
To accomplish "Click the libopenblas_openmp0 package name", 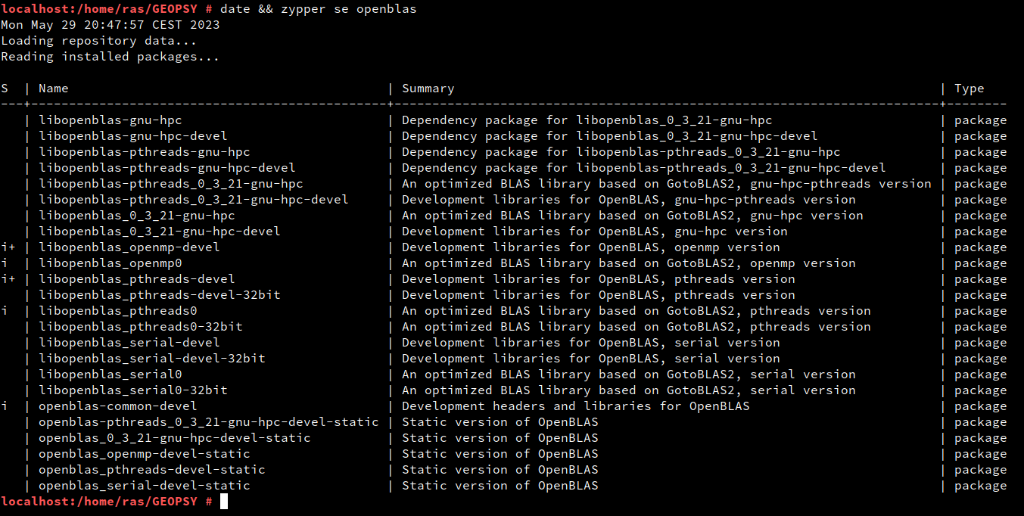I will coord(110,263).
